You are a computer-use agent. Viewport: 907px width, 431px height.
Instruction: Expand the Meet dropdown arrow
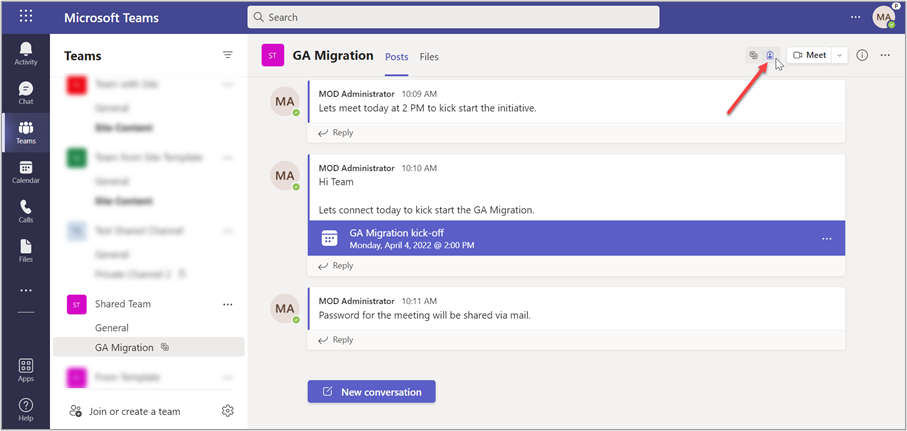[840, 55]
